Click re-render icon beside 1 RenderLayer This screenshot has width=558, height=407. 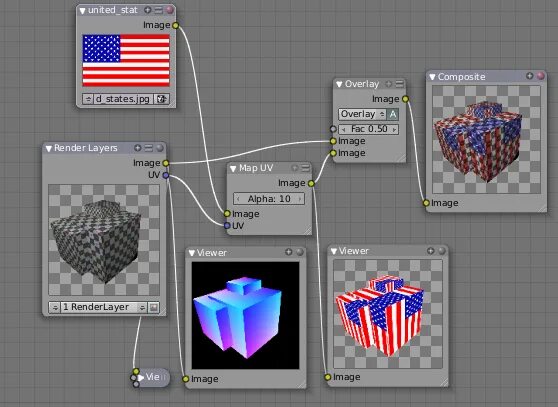pyautogui.click(x=153, y=307)
